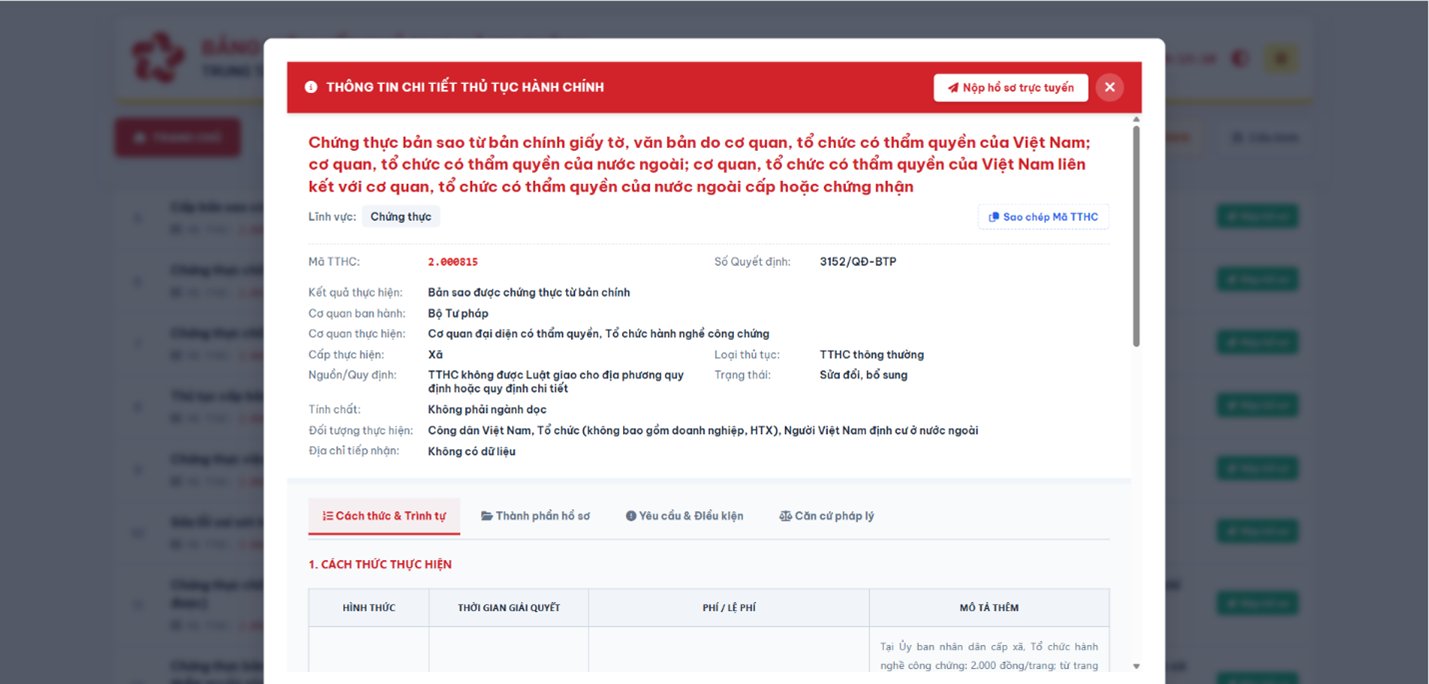The image size is (1429, 684).
Task: Open the Yêu cầu & Điều kiện tab
Action: (x=685, y=516)
